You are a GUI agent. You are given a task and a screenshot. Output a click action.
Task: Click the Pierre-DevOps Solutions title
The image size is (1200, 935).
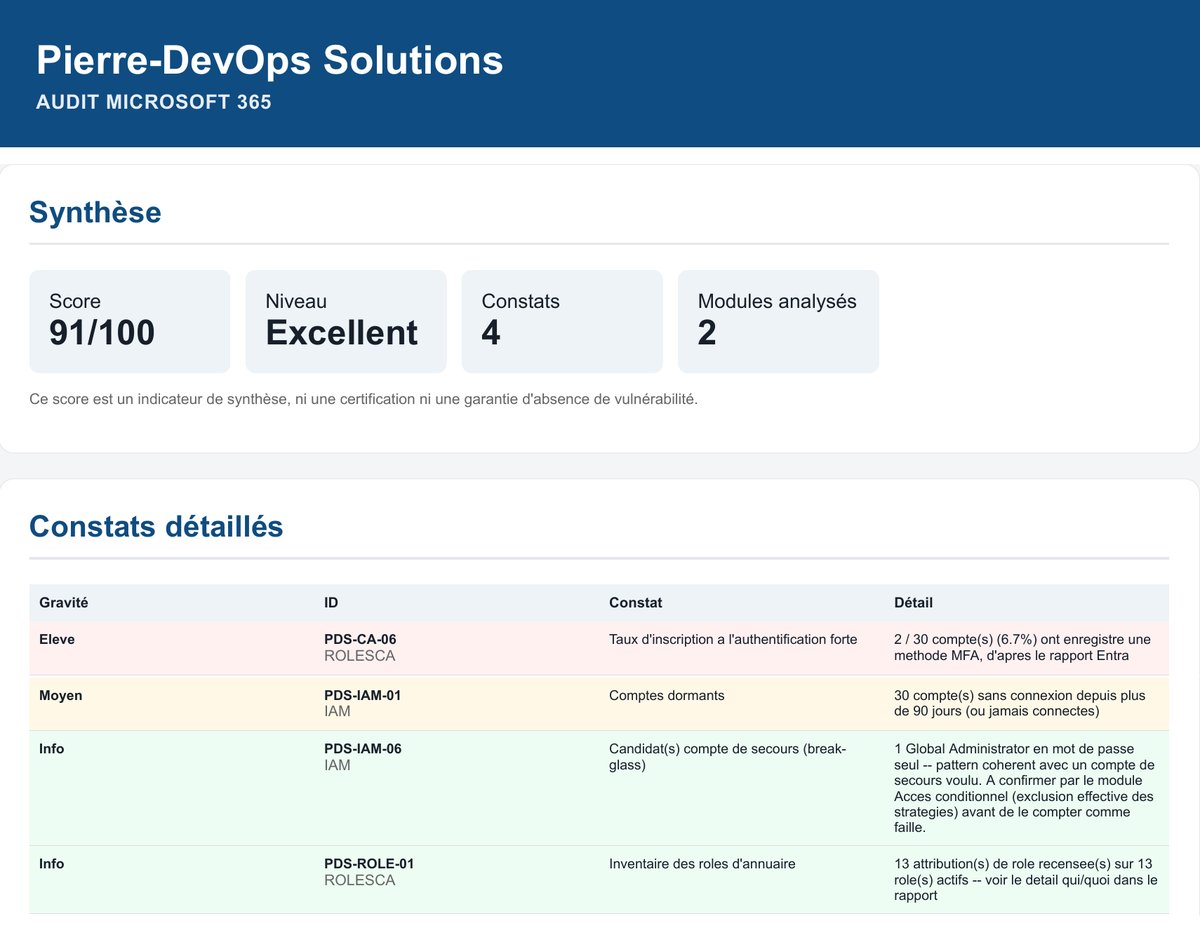[x=270, y=61]
